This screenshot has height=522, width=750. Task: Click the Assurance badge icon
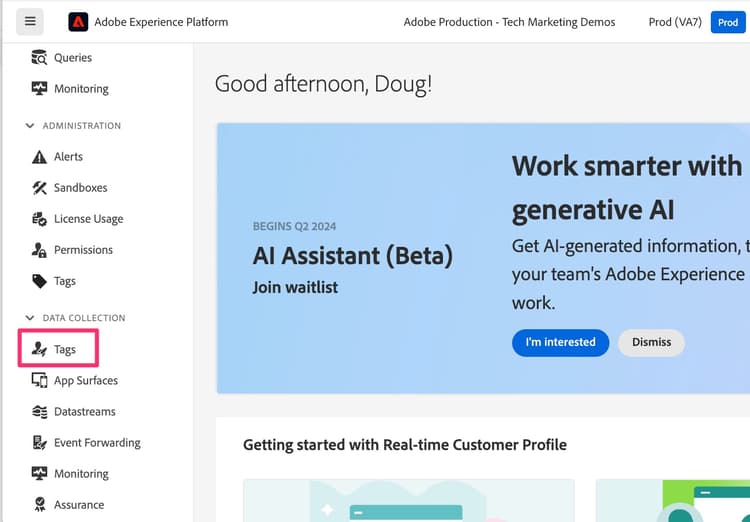pyautogui.click(x=40, y=505)
